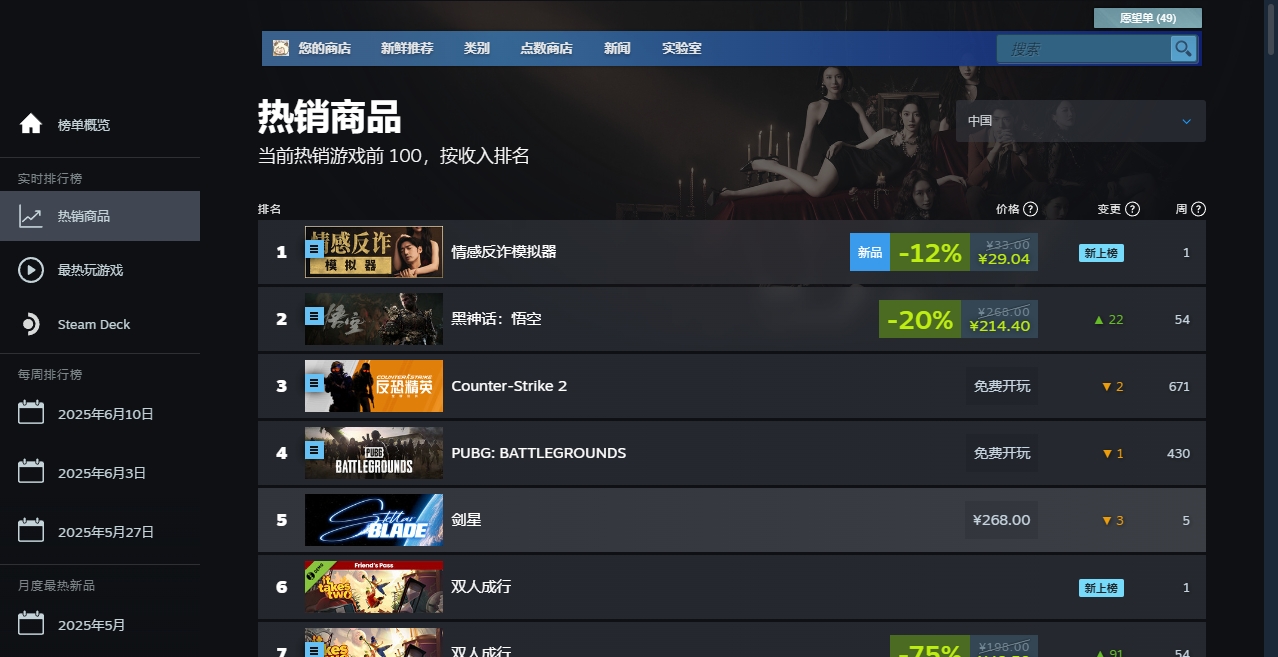Click the play icon beside 最热玩游戏
The image size is (1278, 657).
31,270
